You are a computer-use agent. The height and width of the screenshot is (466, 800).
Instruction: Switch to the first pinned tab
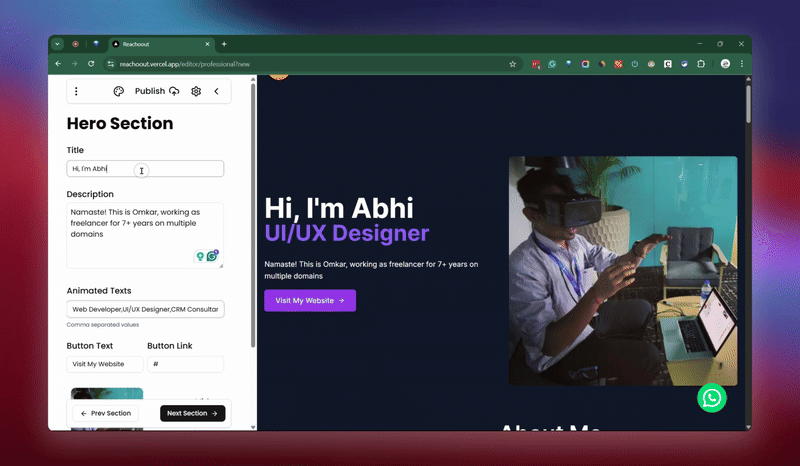[76, 44]
